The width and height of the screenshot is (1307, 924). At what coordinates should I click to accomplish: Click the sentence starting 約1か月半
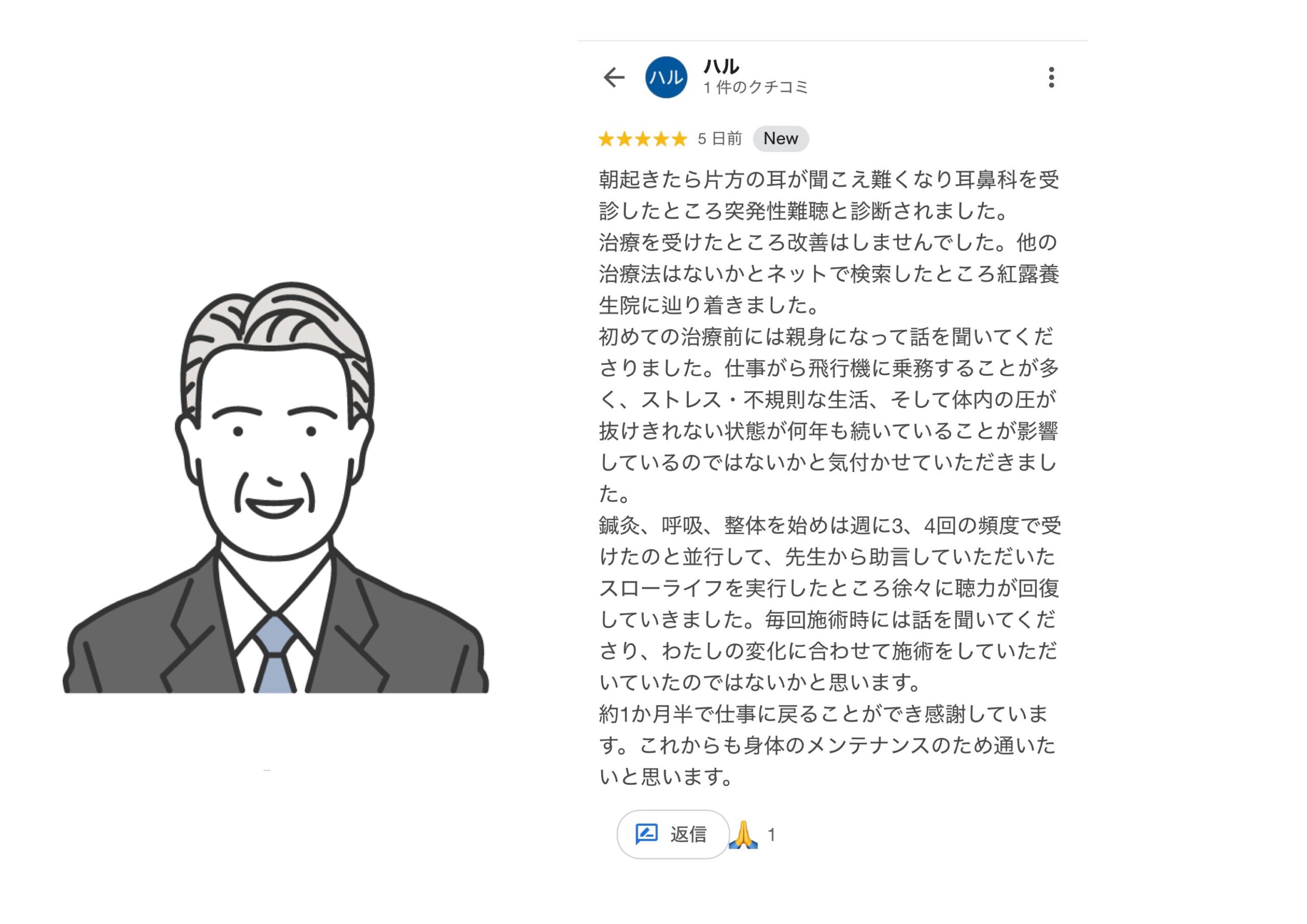[827, 745]
